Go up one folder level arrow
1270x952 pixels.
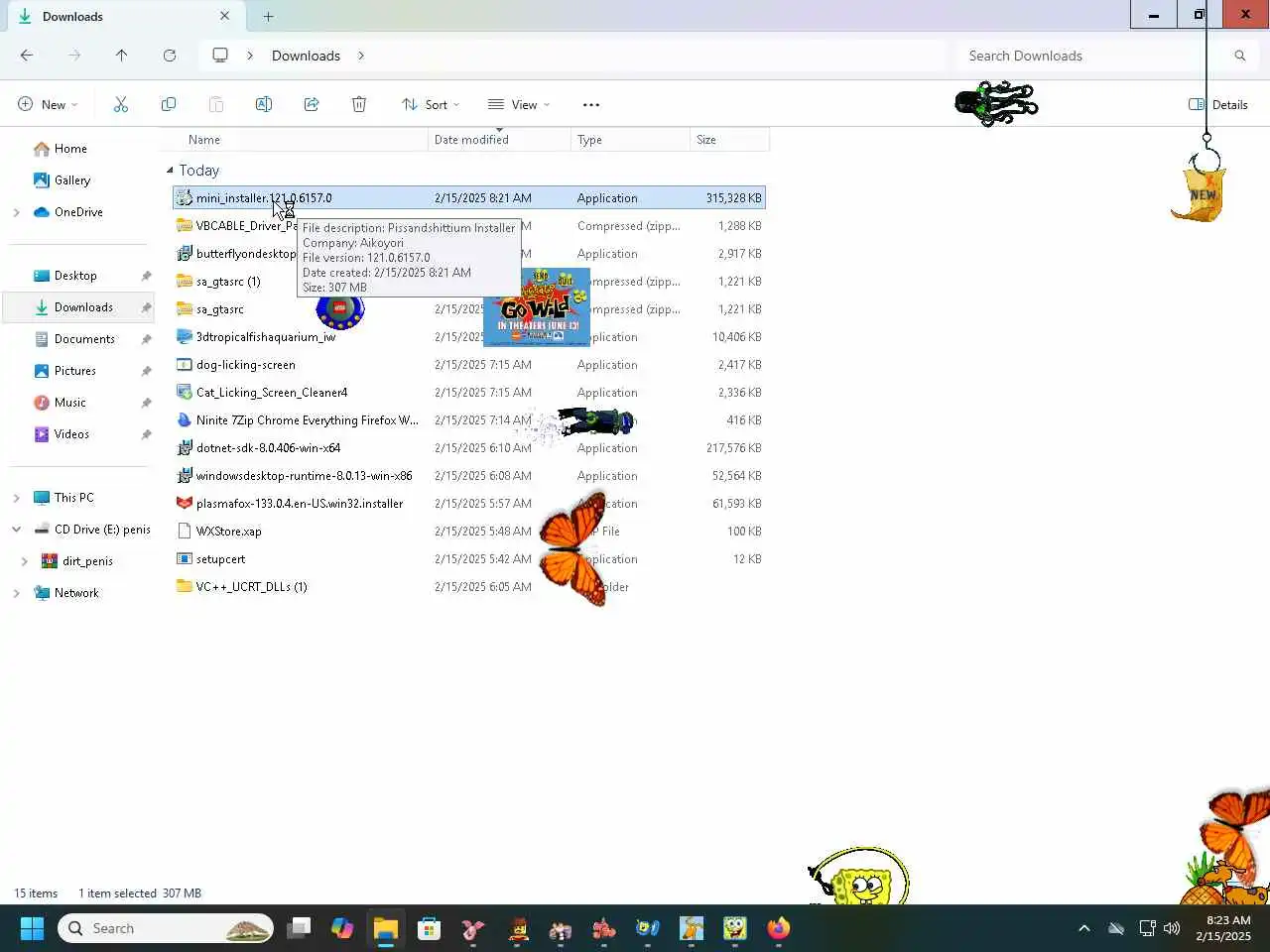point(121,56)
